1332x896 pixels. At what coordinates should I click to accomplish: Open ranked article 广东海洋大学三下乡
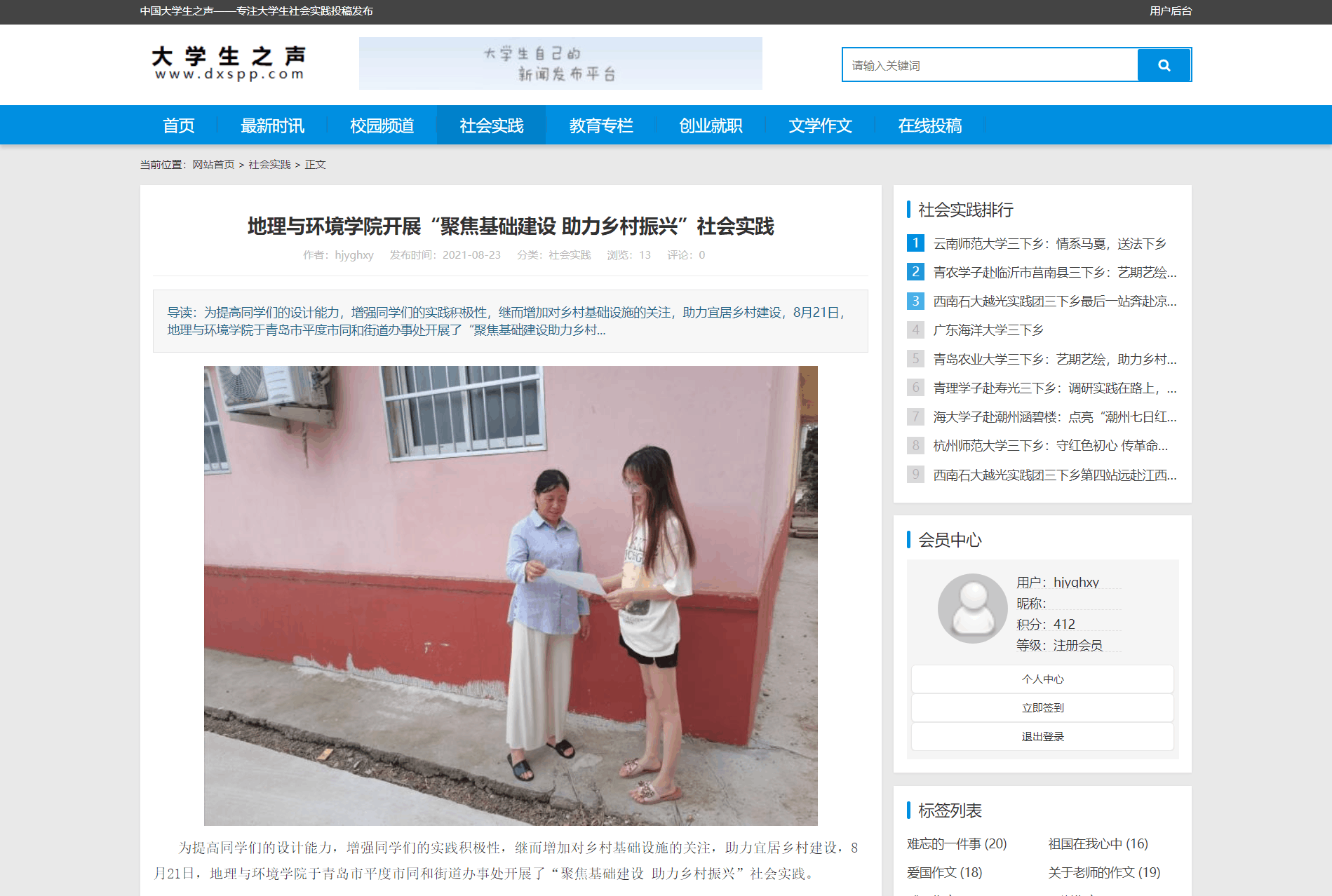point(988,330)
